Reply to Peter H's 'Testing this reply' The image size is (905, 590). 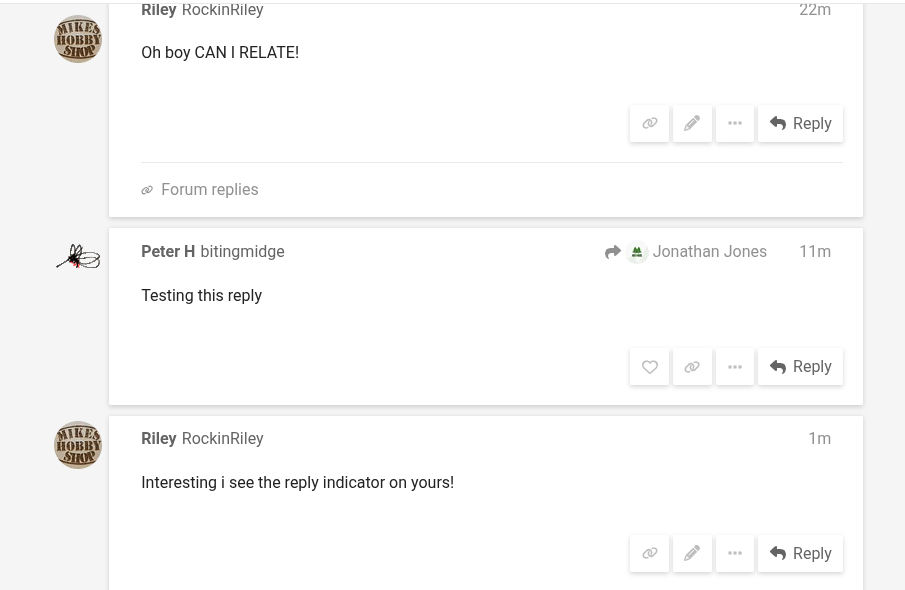coord(800,367)
